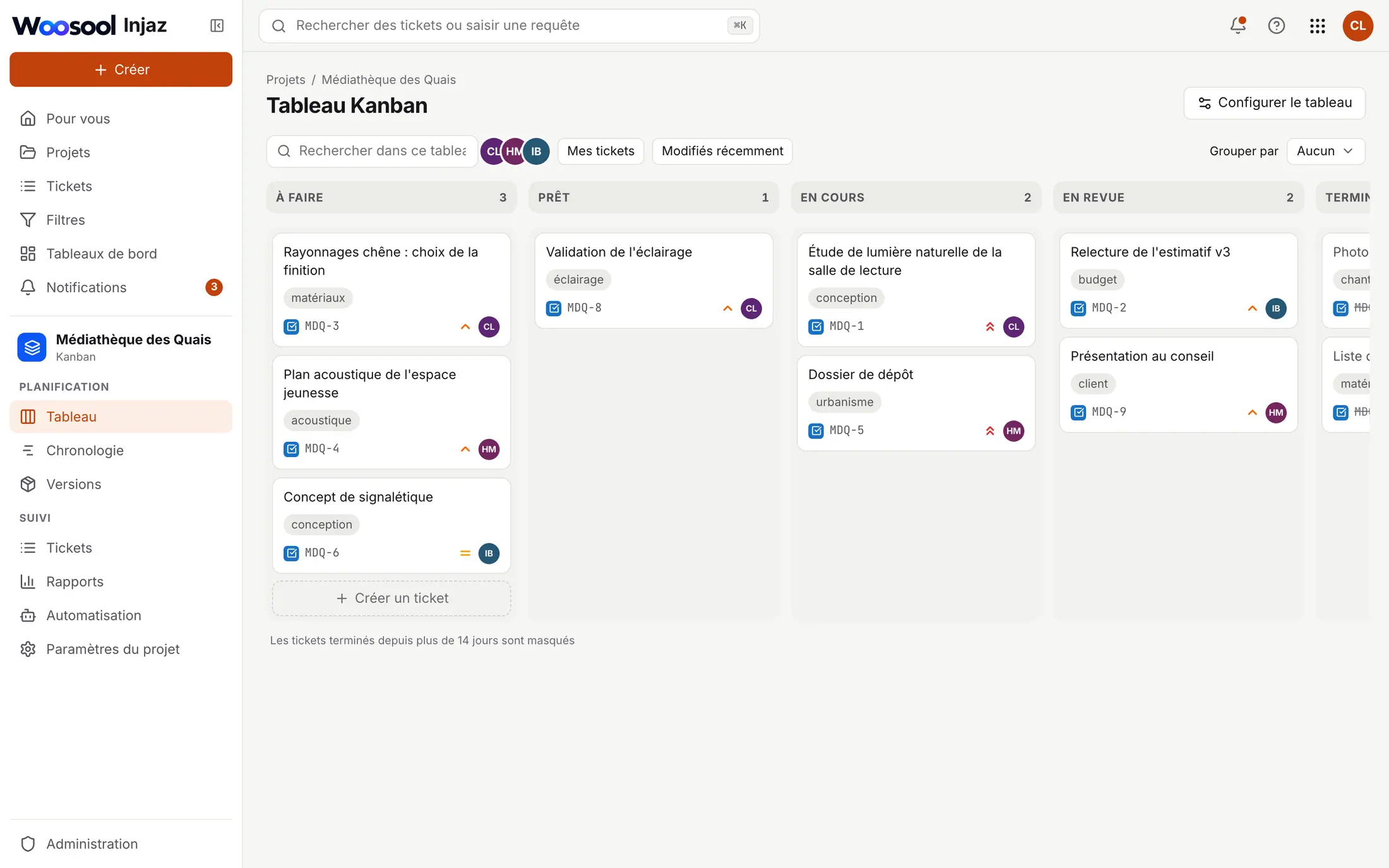Click the orange Créer button
The width and height of the screenshot is (1389, 868).
coord(121,69)
